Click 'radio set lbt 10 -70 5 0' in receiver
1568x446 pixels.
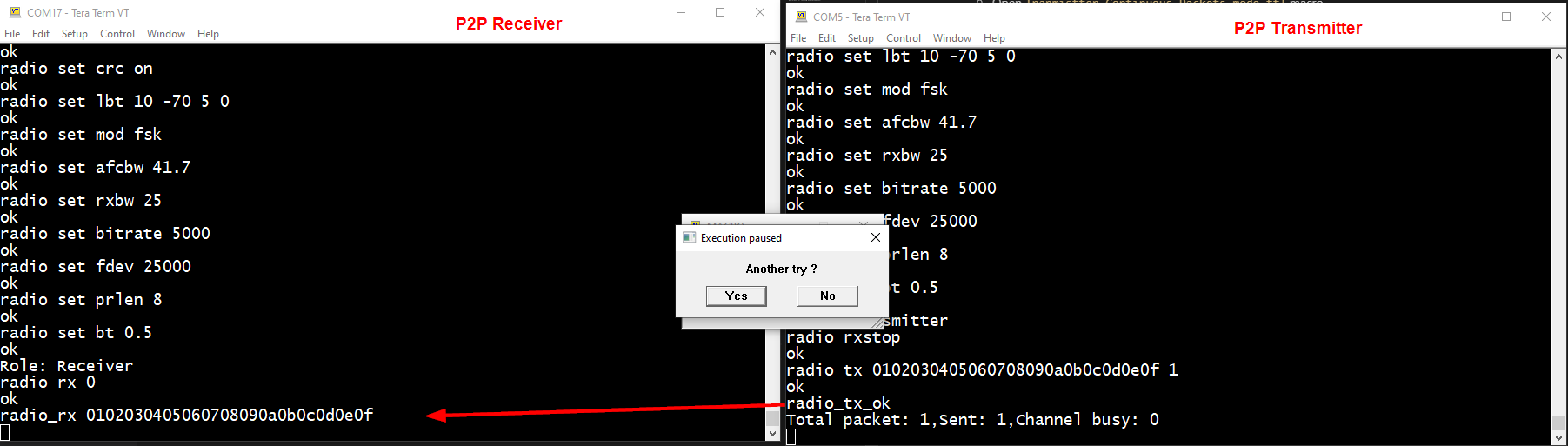(x=115, y=102)
